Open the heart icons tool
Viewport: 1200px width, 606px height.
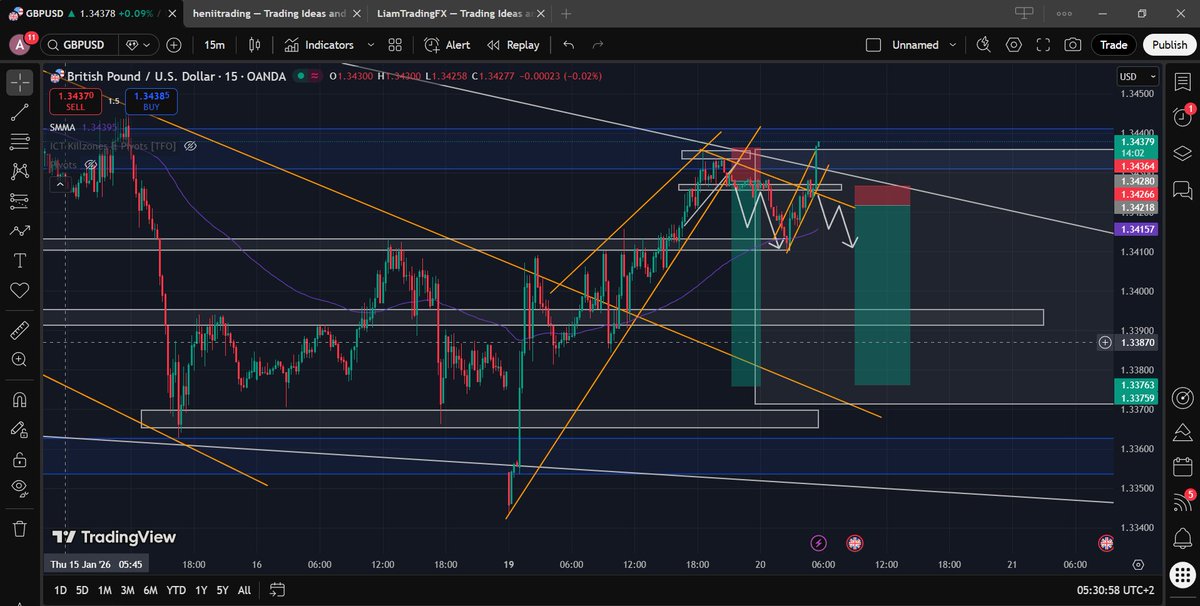tap(19, 291)
